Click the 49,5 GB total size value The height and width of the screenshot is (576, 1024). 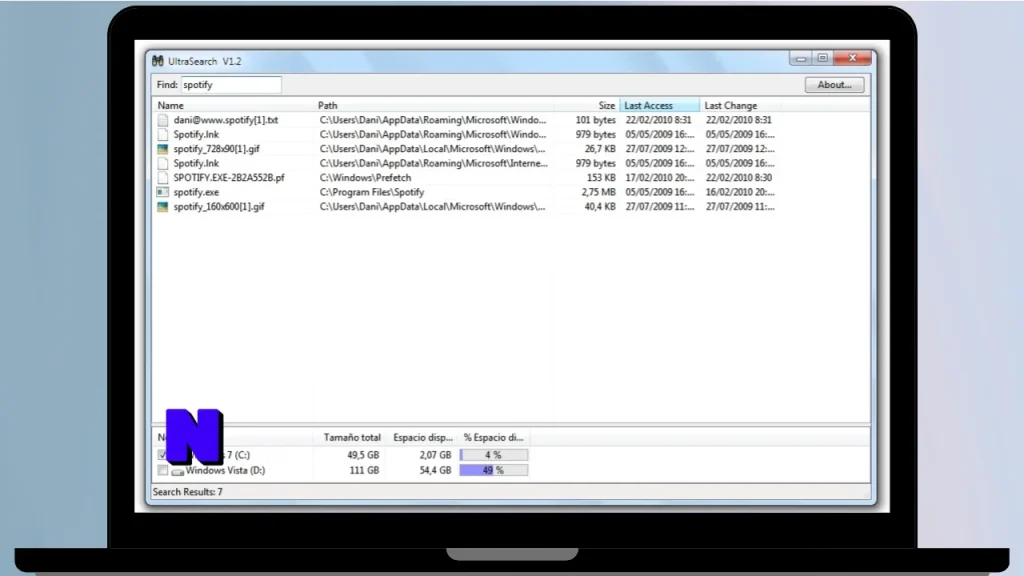point(363,455)
